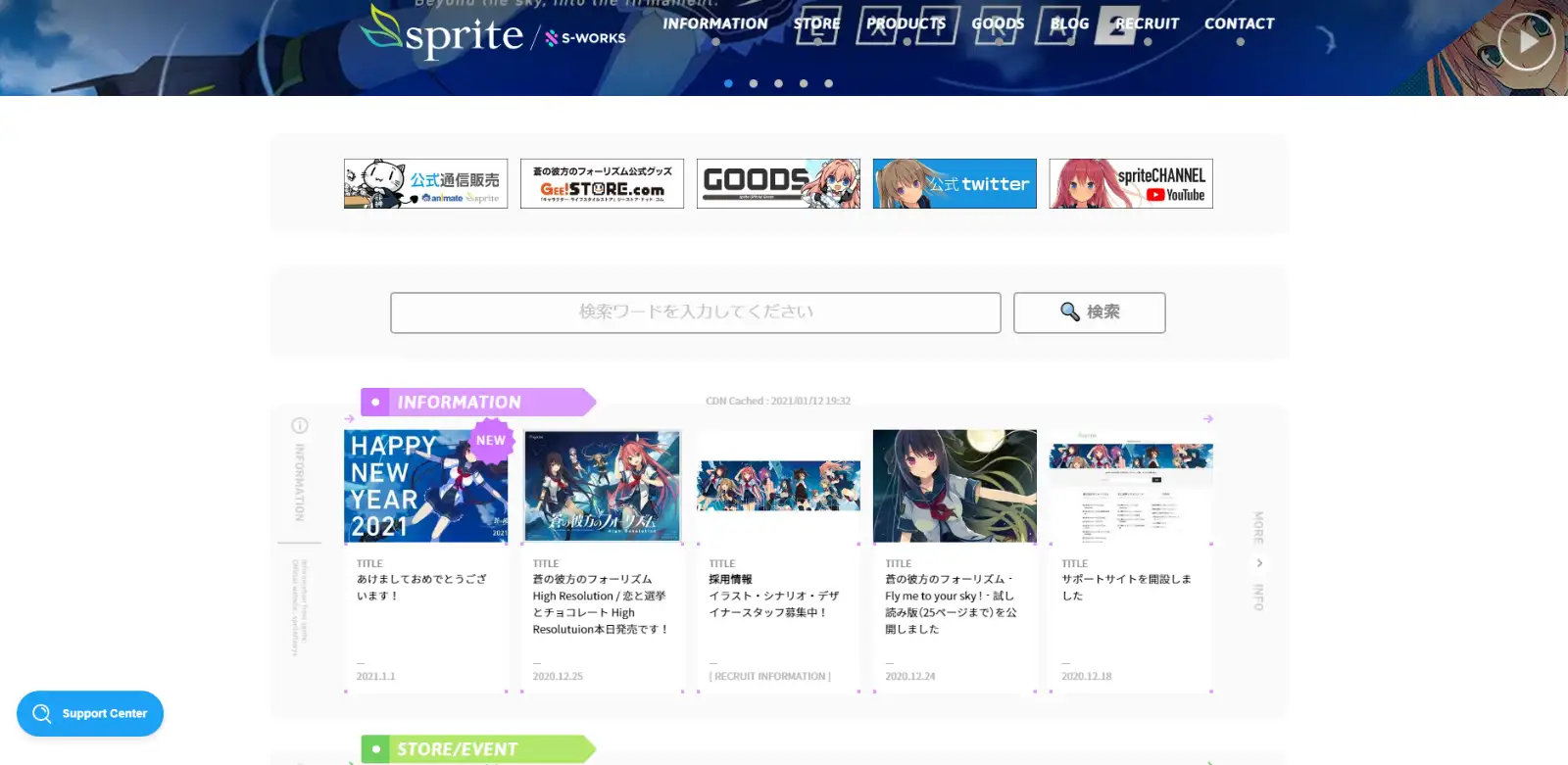Open the S-WORKS logo link
This screenshot has height=765, width=1568.
(x=585, y=38)
